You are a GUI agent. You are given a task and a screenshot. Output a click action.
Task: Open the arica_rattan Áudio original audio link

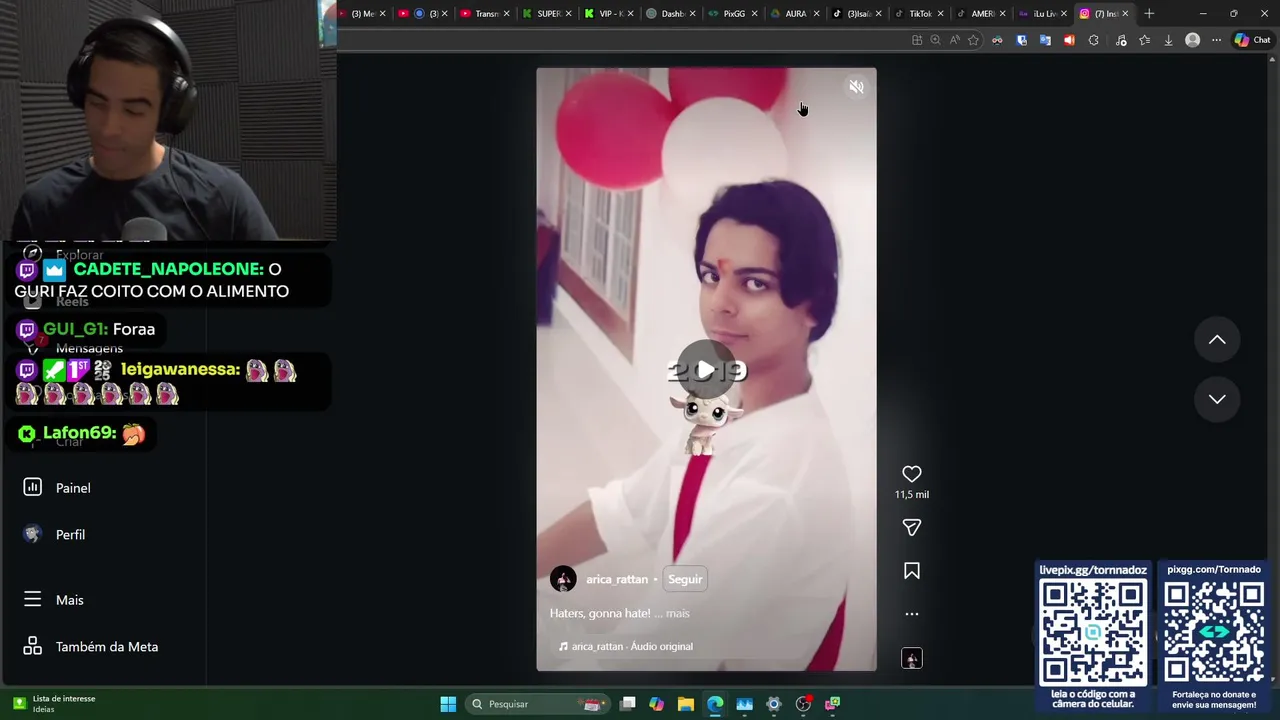[x=626, y=646]
